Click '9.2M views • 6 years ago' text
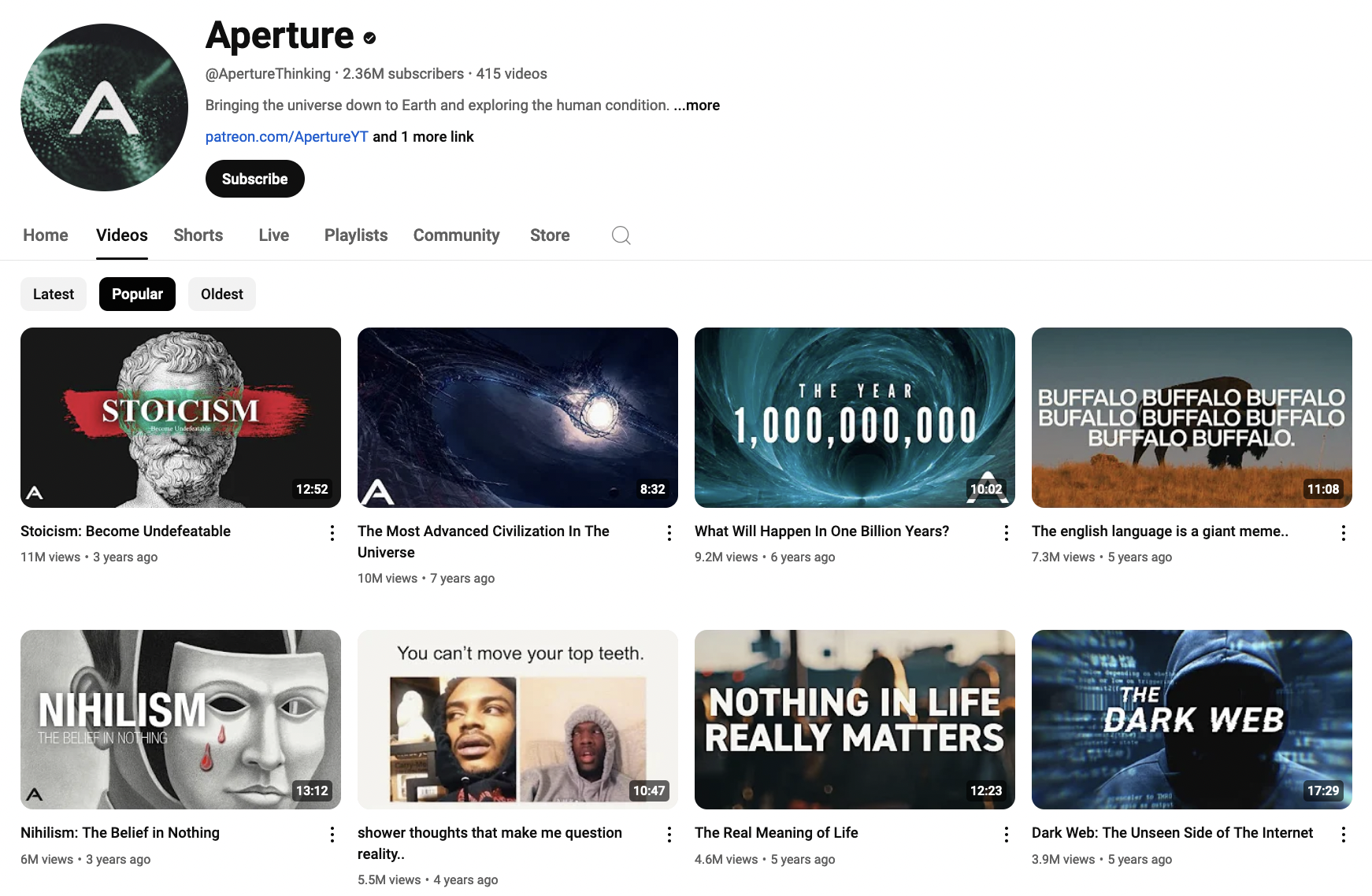 point(765,557)
